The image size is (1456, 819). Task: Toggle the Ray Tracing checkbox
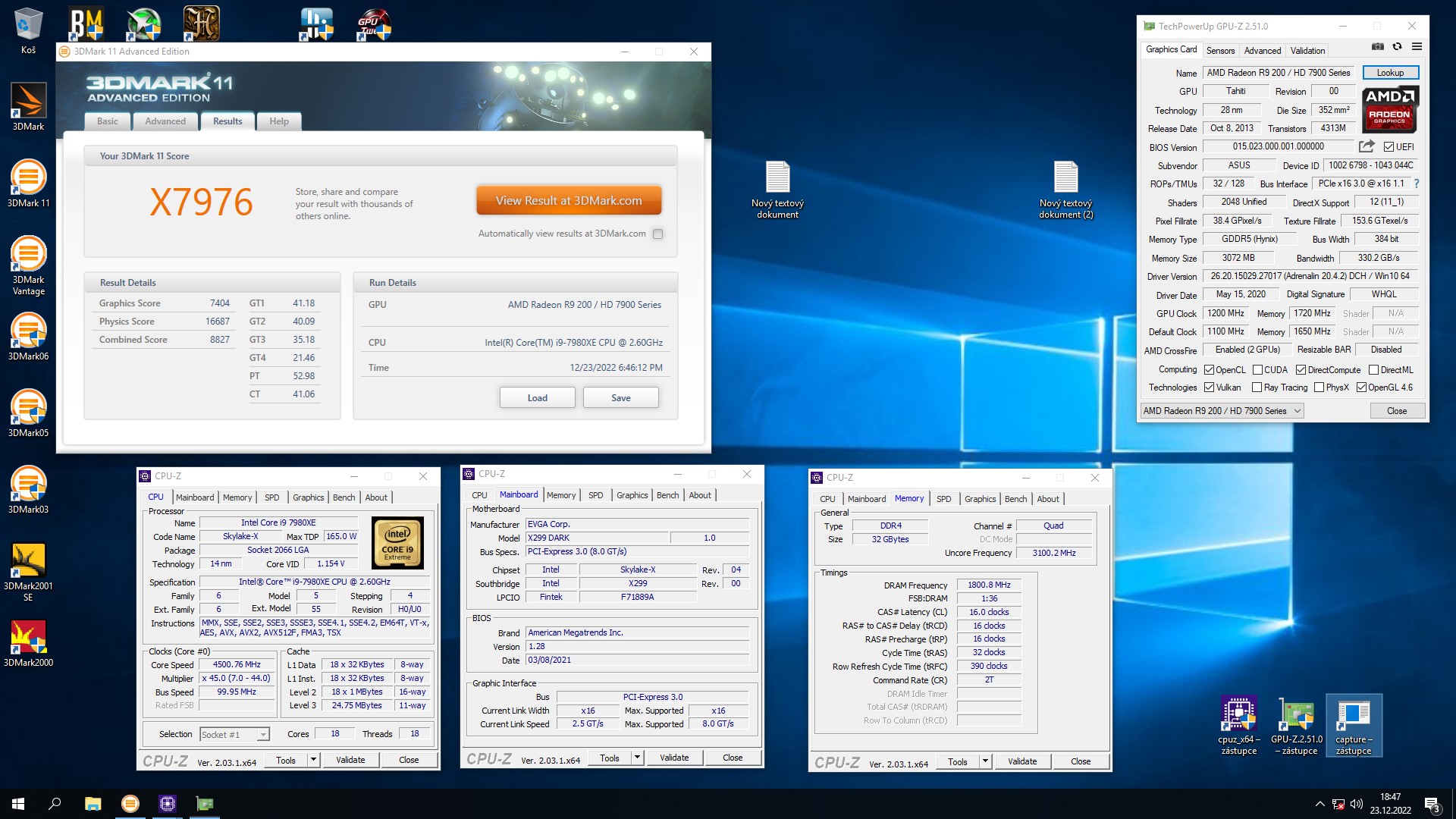(x=1257, y=388)
